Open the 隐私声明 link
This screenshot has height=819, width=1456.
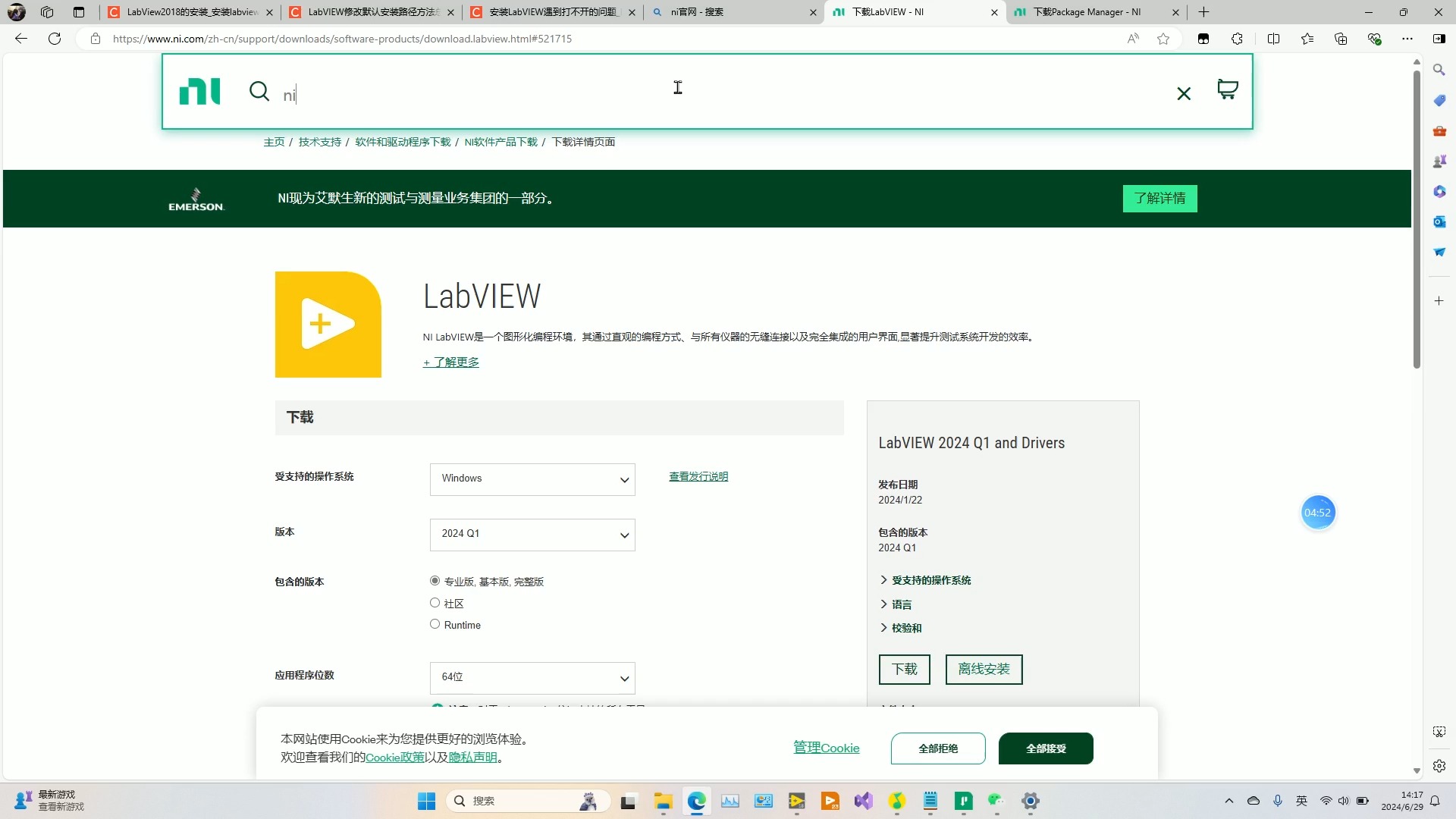(x=473, y=758)
